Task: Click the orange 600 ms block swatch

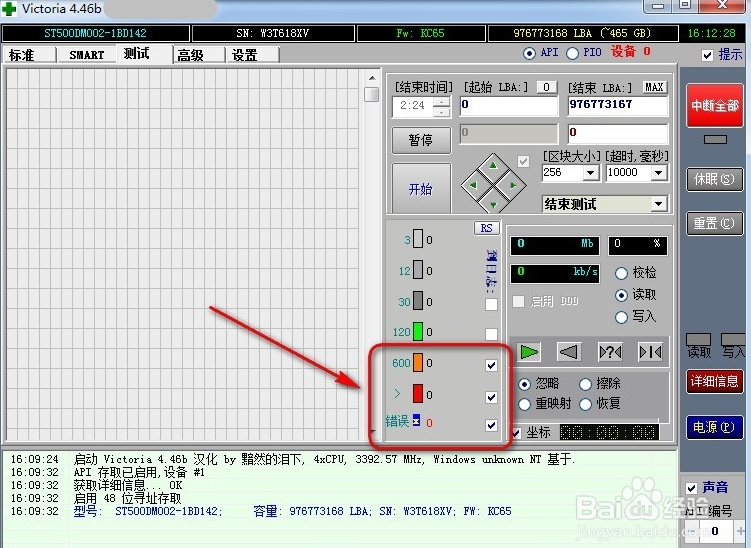Action: (418, 363)
